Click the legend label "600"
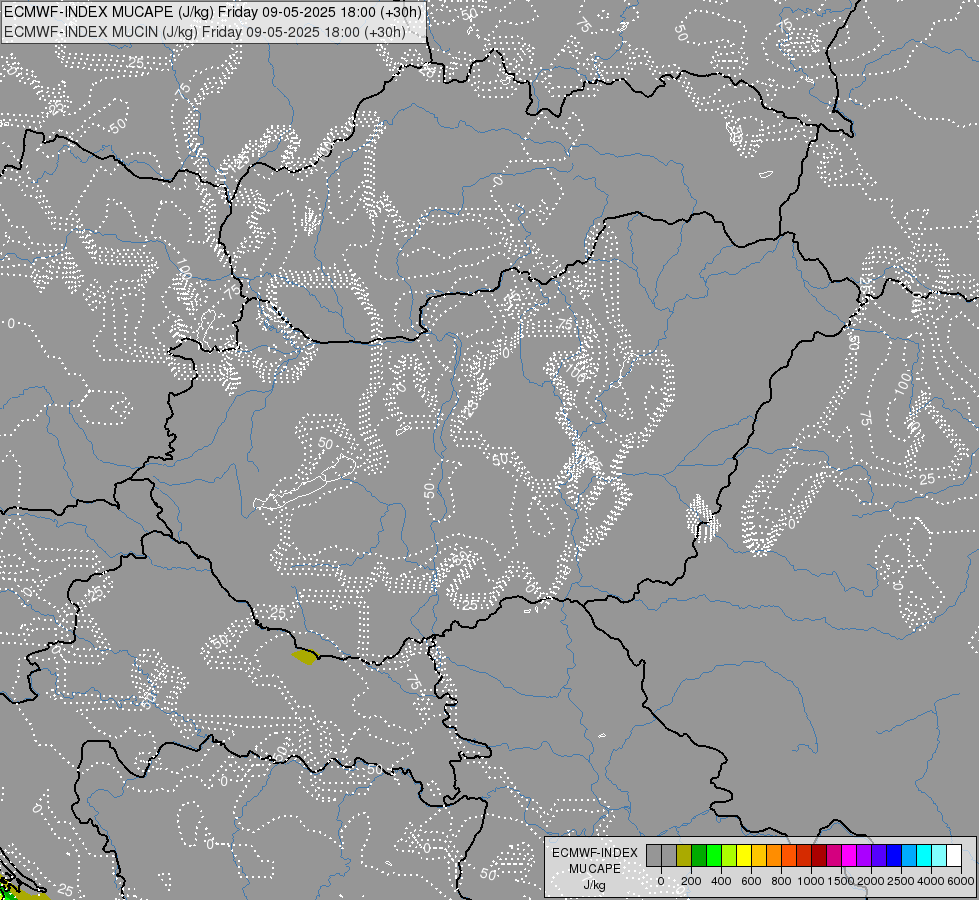The width and height of the screenshot is (979, 900). pyautogui.click(x=751, y=881)
